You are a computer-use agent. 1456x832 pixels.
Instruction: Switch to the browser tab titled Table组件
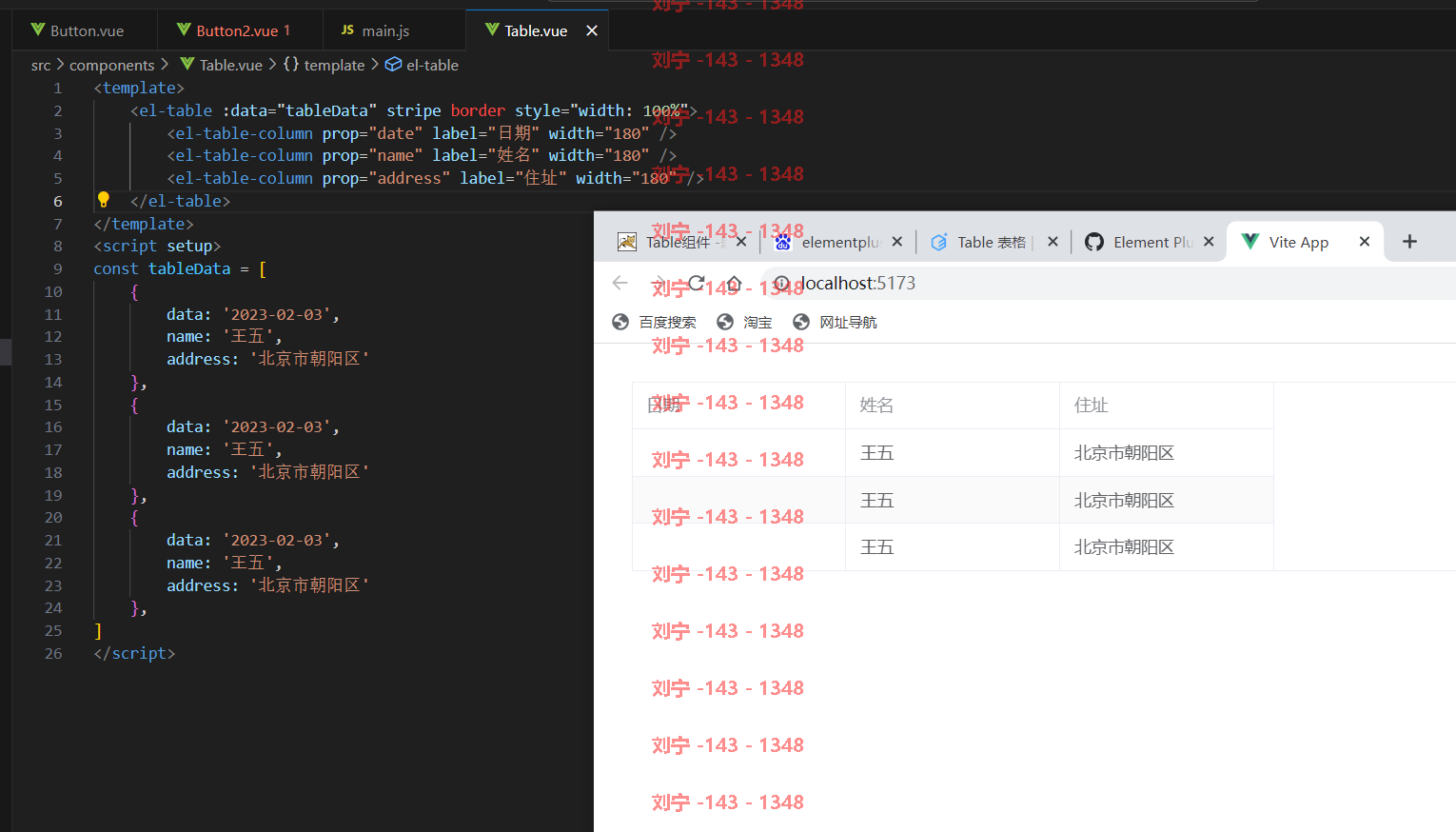point(678,242)
